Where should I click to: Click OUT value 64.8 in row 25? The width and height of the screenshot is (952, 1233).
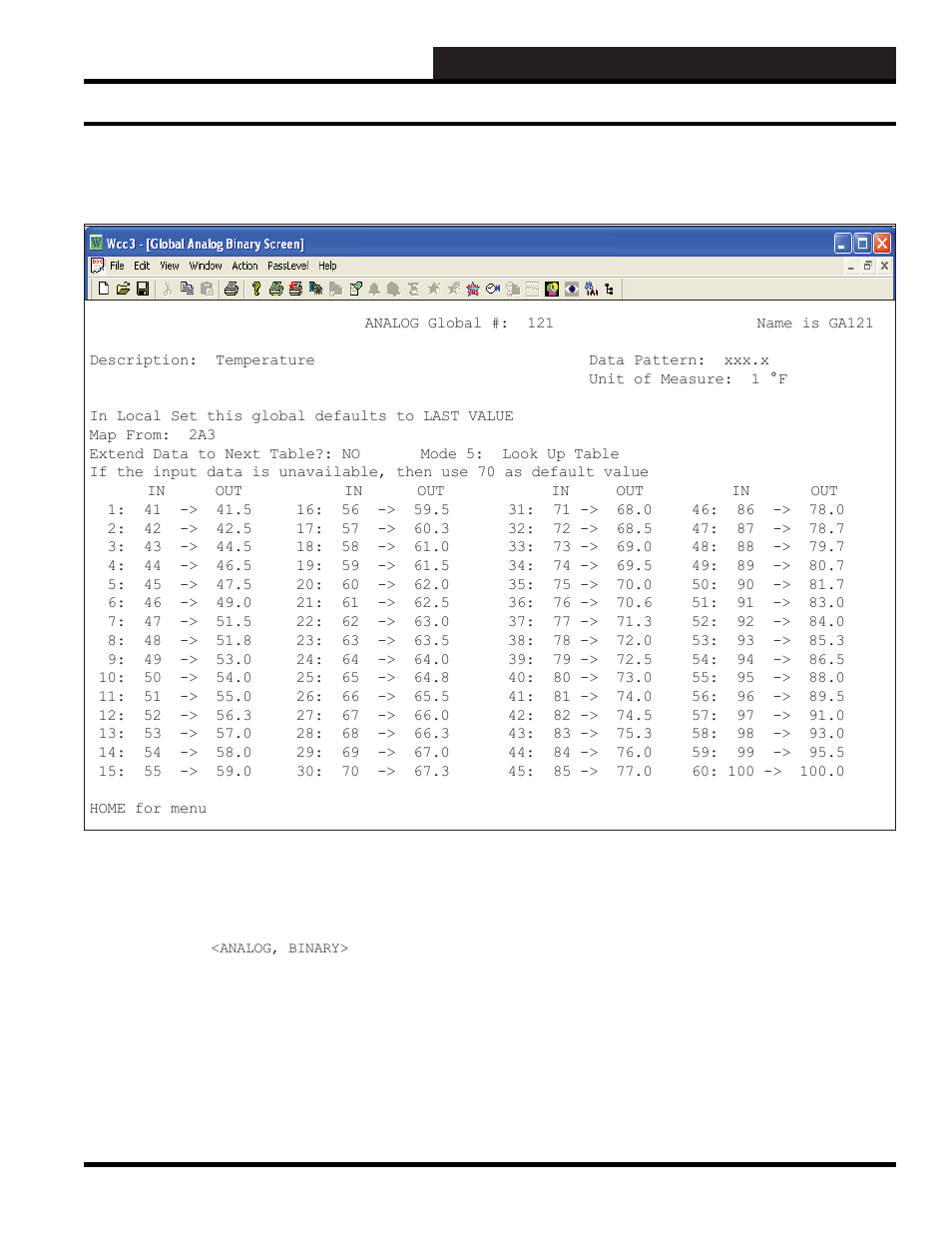point(431,678)
